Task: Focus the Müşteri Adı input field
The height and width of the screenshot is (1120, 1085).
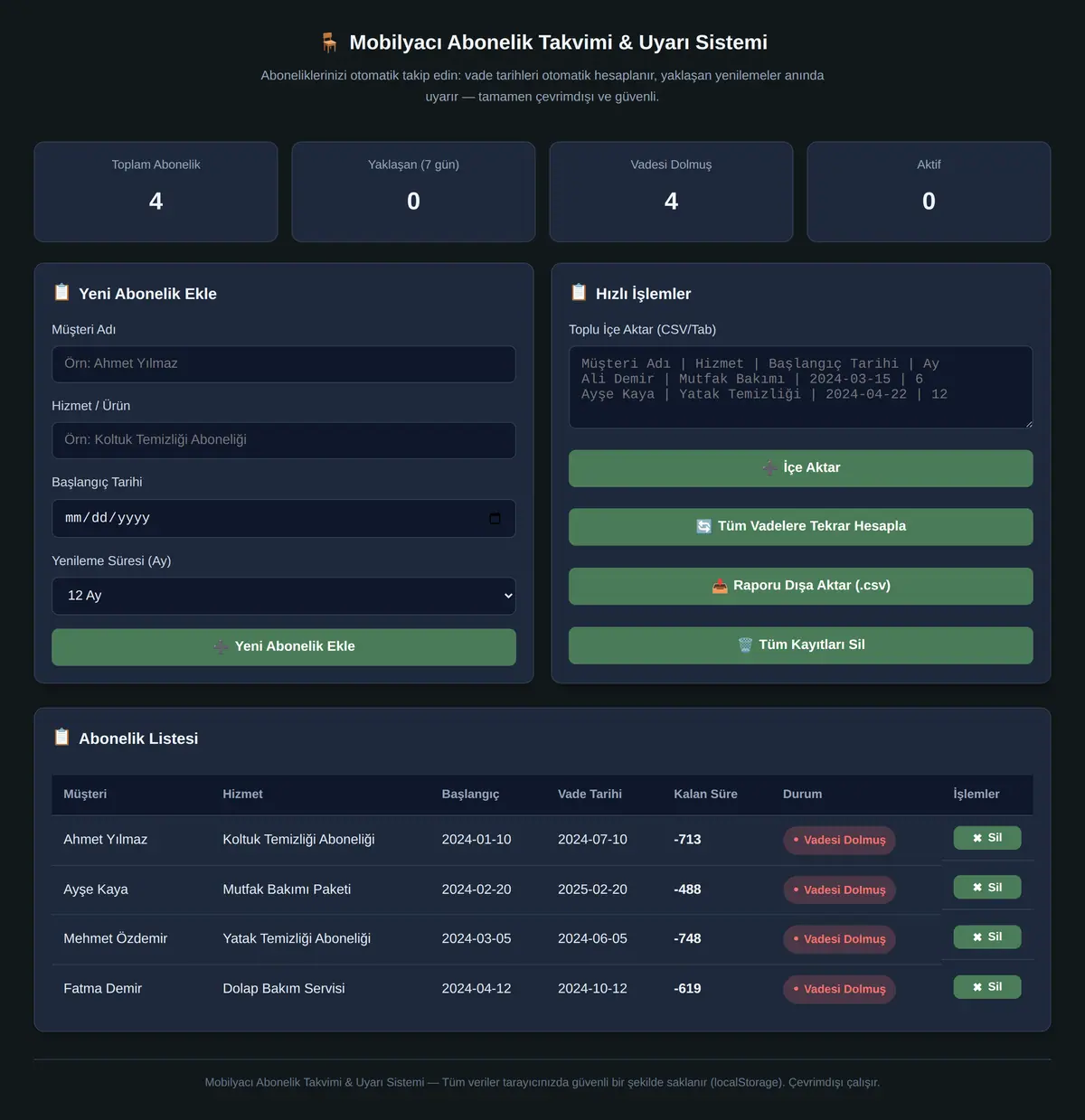Action: click(284, 364)
